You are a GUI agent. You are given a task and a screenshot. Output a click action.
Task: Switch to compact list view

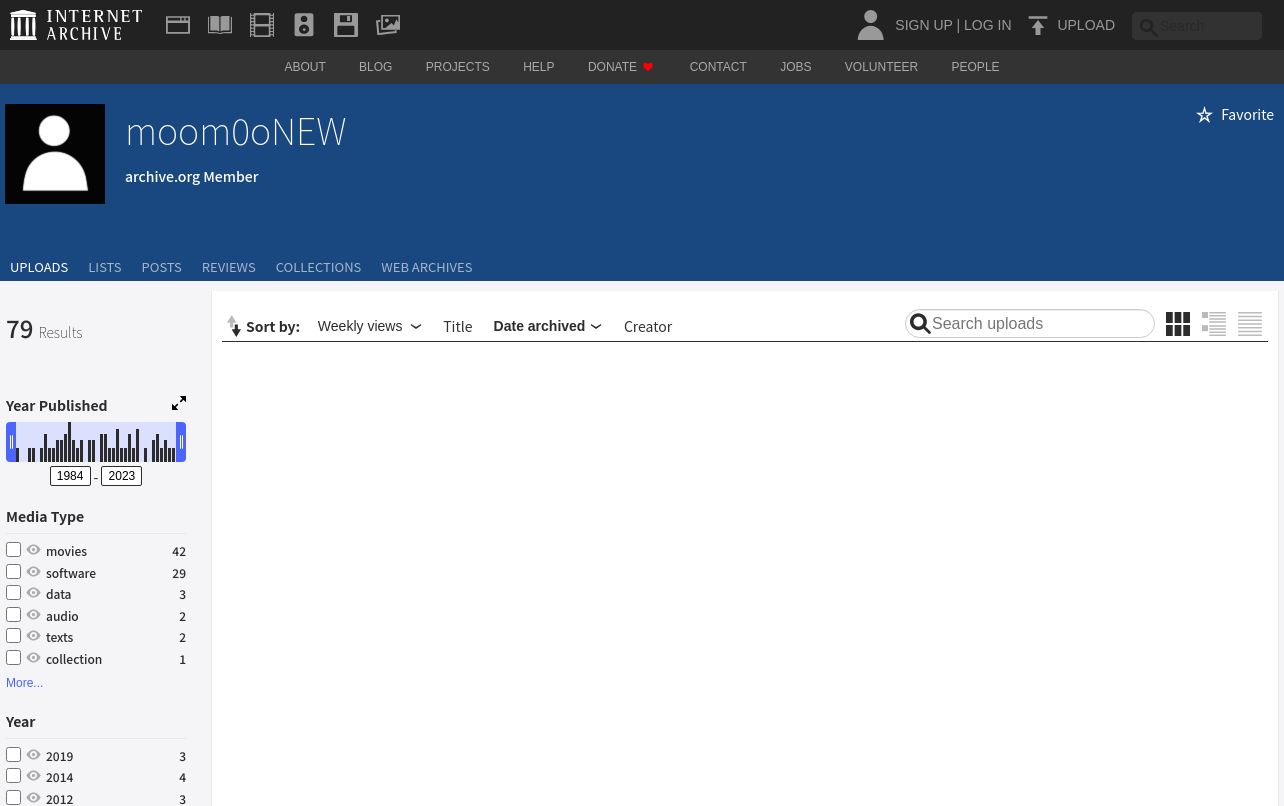(x=1250, y=324)
